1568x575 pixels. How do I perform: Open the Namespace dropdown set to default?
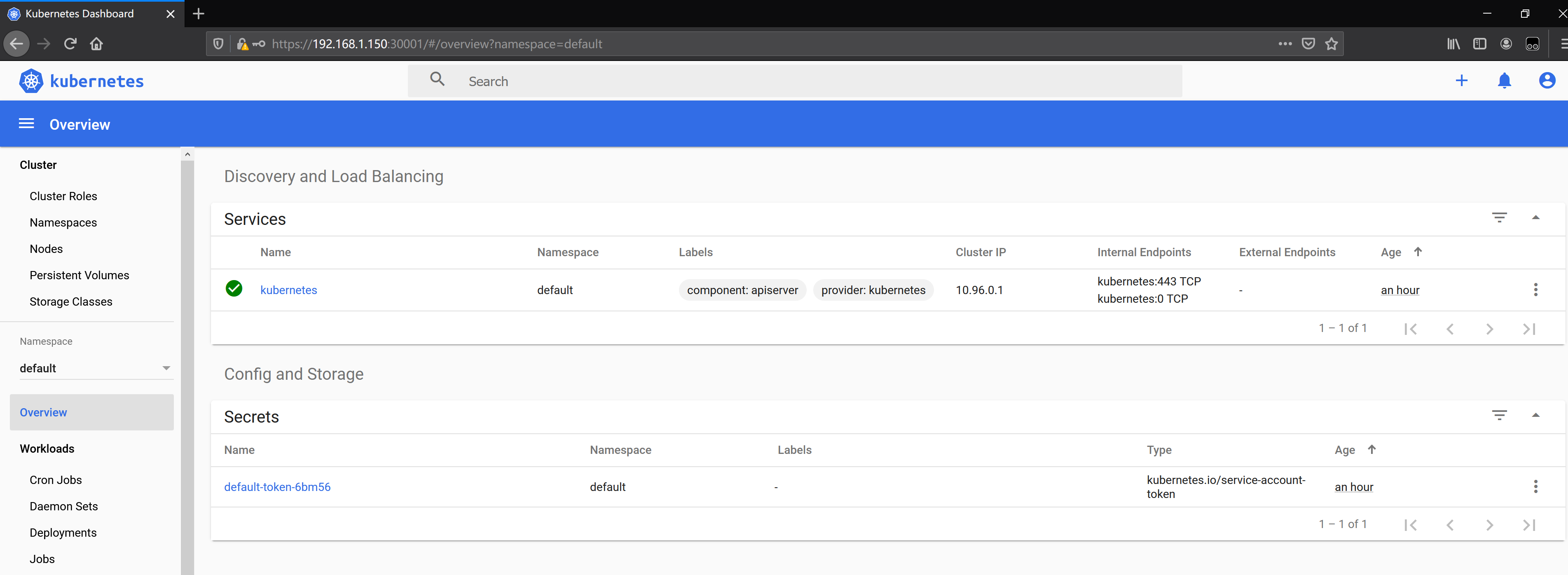(96, 368)
